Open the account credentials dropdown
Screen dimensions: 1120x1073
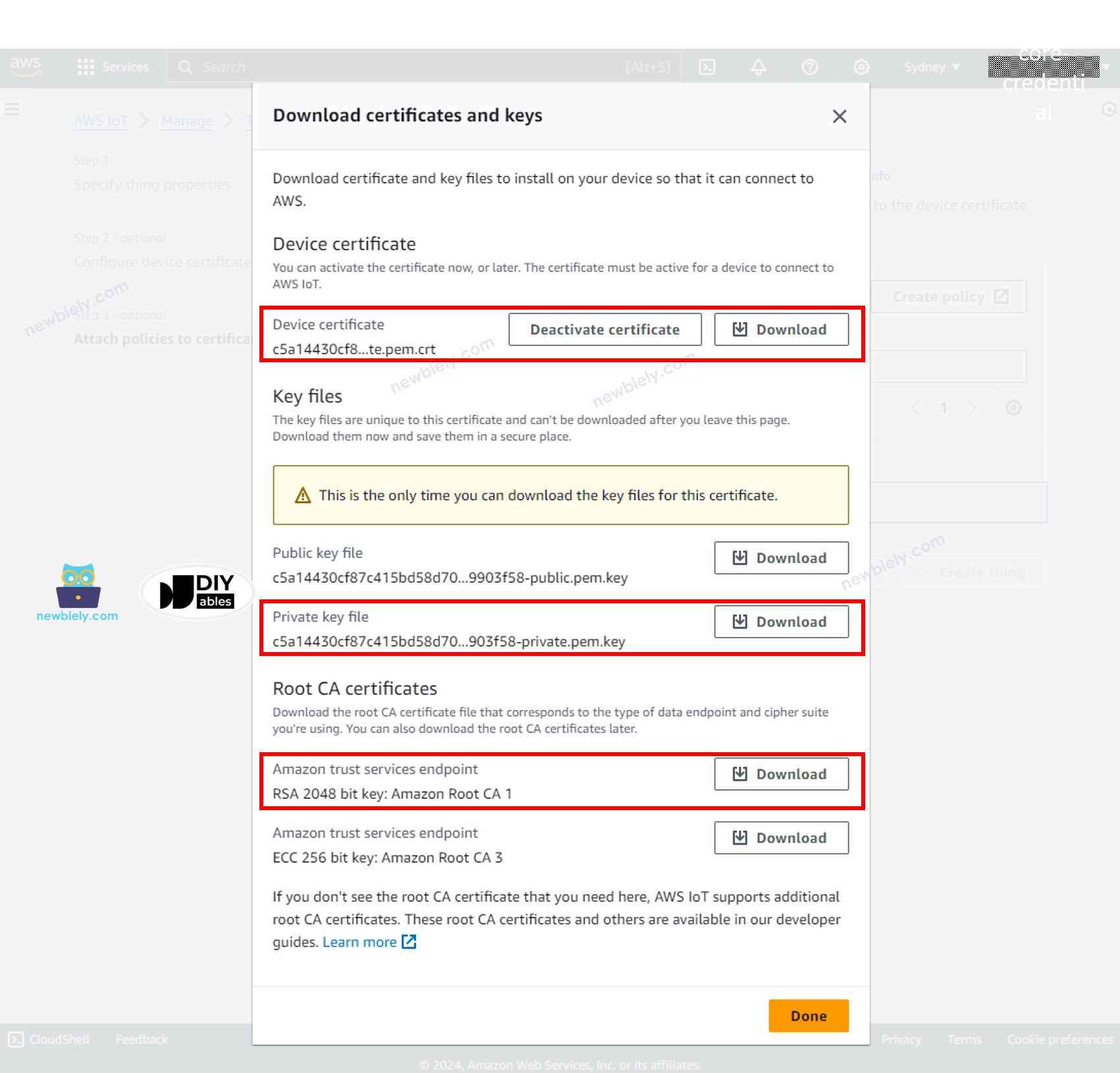(x=1042, y=67)
